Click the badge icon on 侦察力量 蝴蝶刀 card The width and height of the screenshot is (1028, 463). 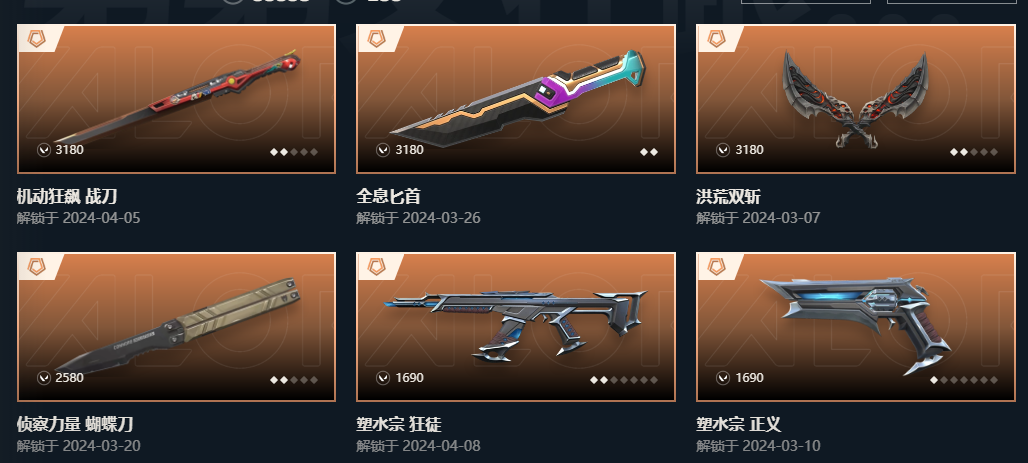coord(37,267)
